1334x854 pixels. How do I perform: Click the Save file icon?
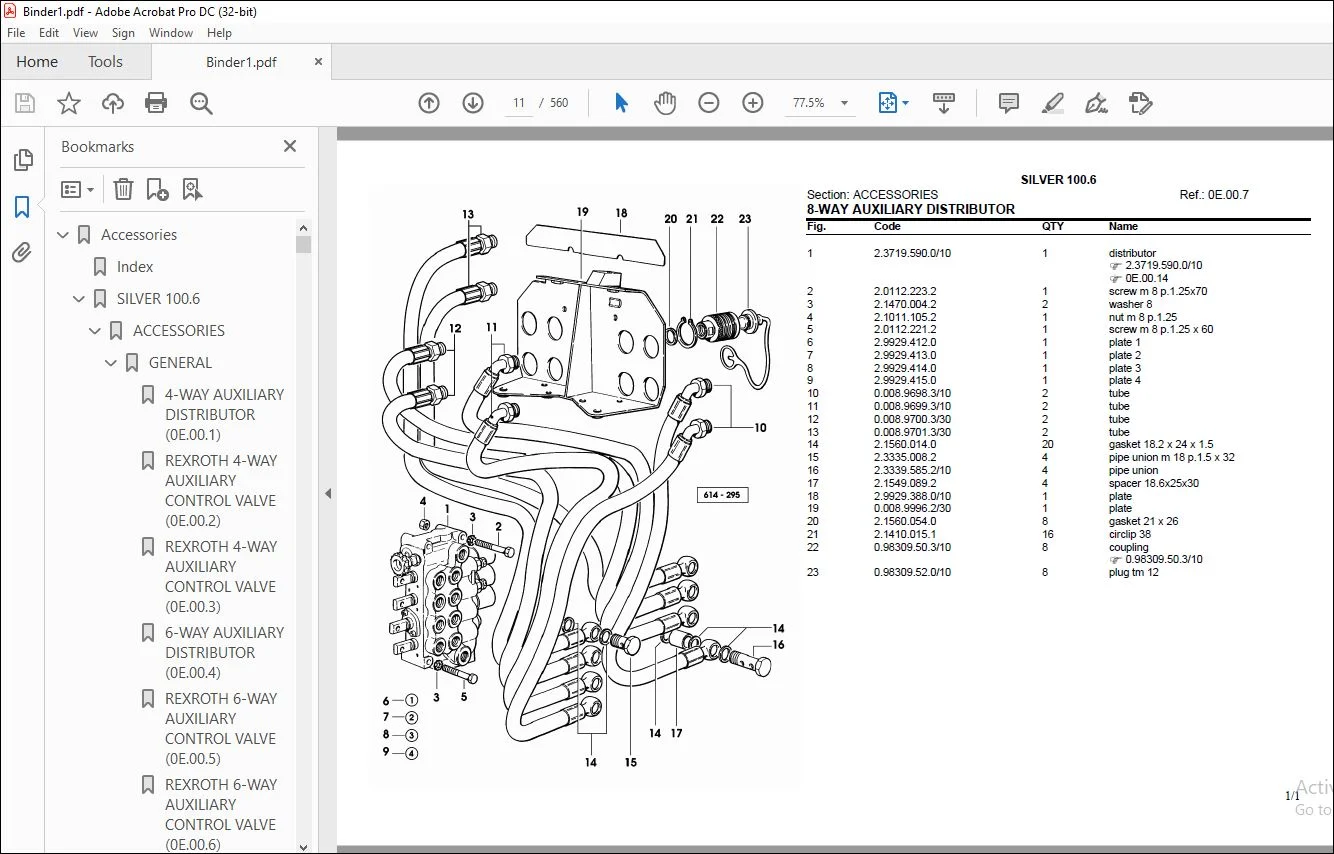point(25,103)
